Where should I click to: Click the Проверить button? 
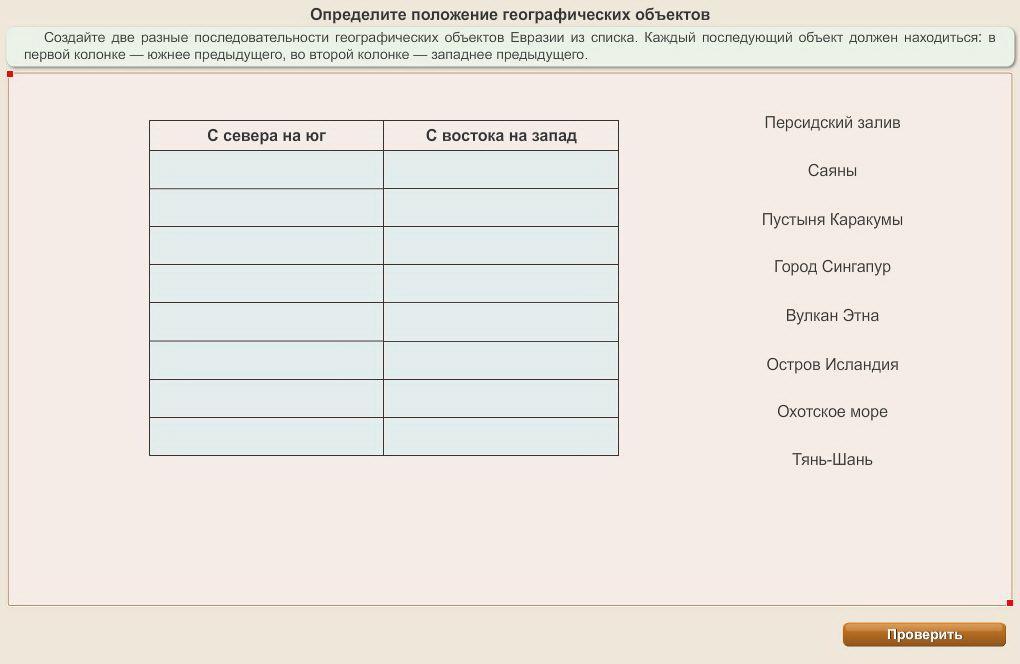point(924,634)
